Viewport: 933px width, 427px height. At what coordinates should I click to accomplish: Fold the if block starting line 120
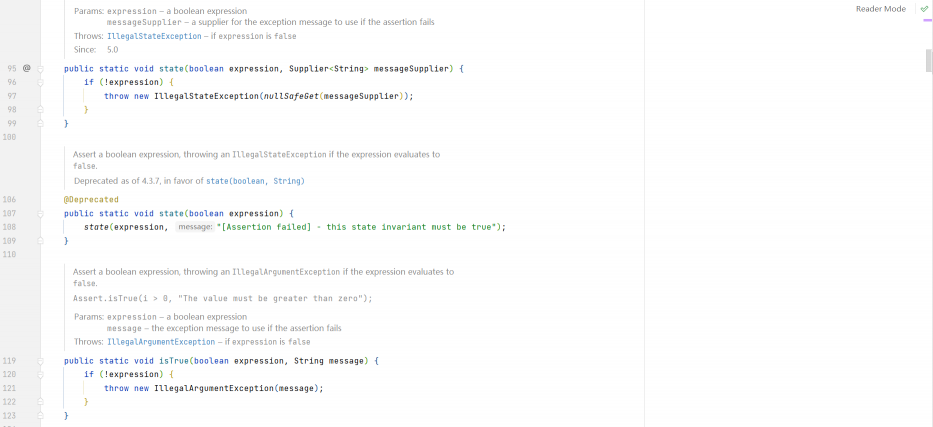(x=41, y=374)
